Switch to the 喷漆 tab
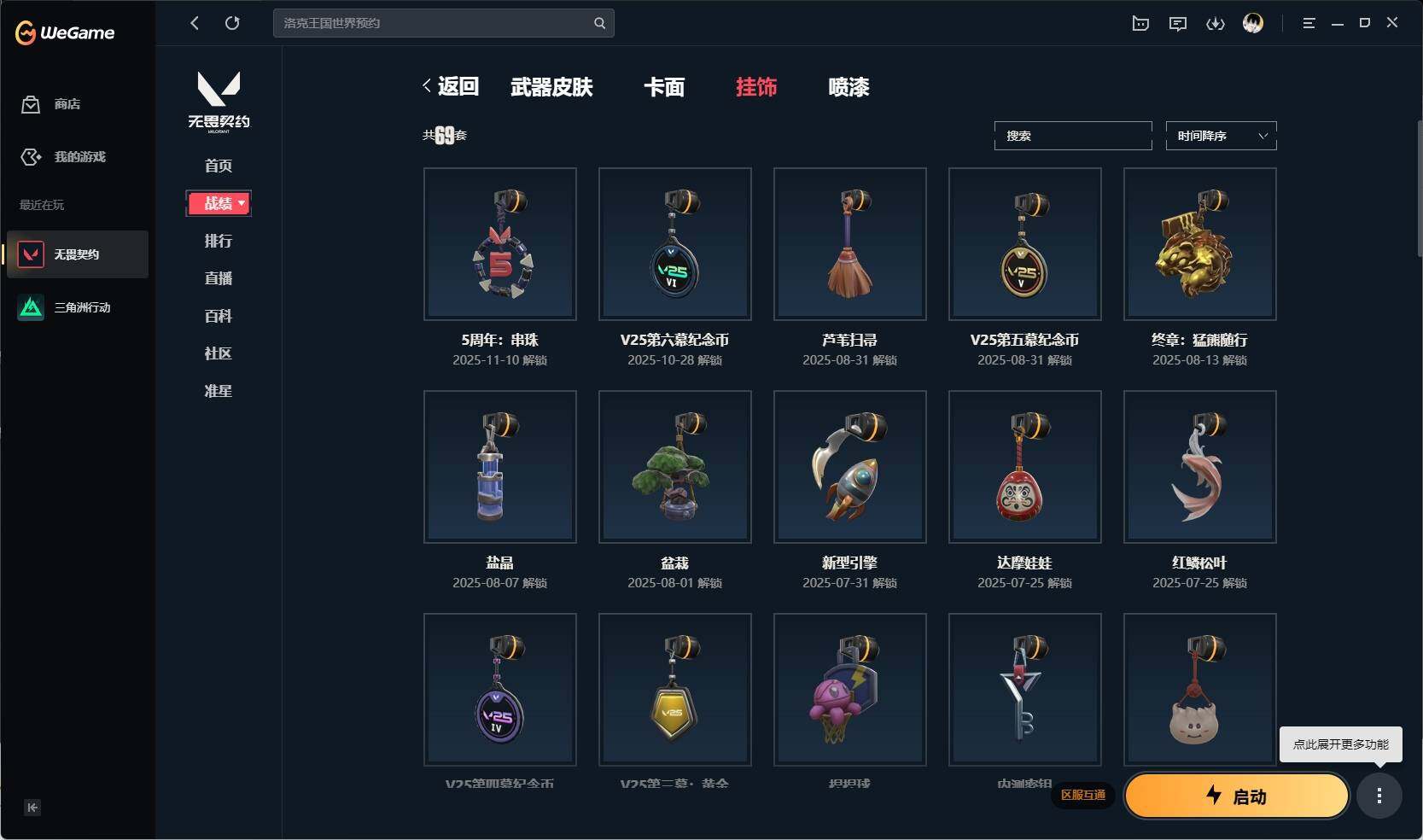This screenshot has width=1423, height=840. coord(849,87)
